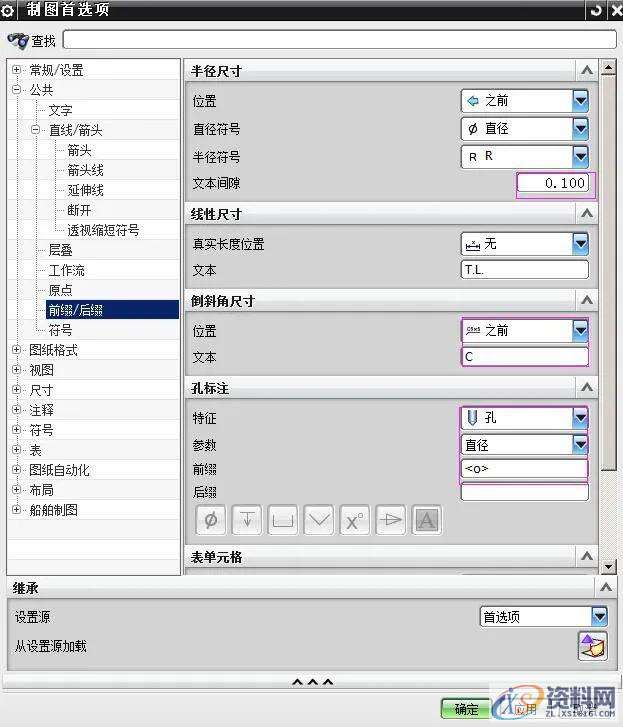
Task: Insert taper symbol button
Action: click(391, 520)
